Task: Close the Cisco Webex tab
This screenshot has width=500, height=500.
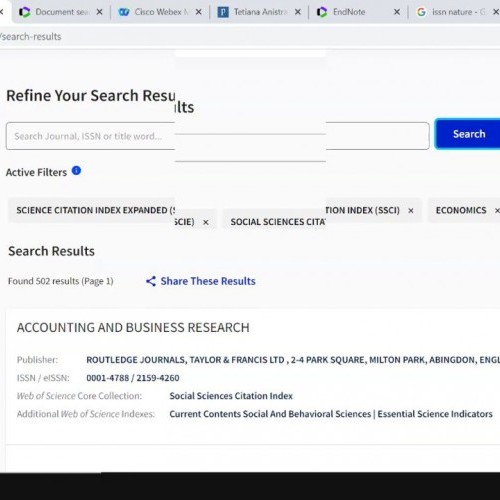Action: (198, 12)
